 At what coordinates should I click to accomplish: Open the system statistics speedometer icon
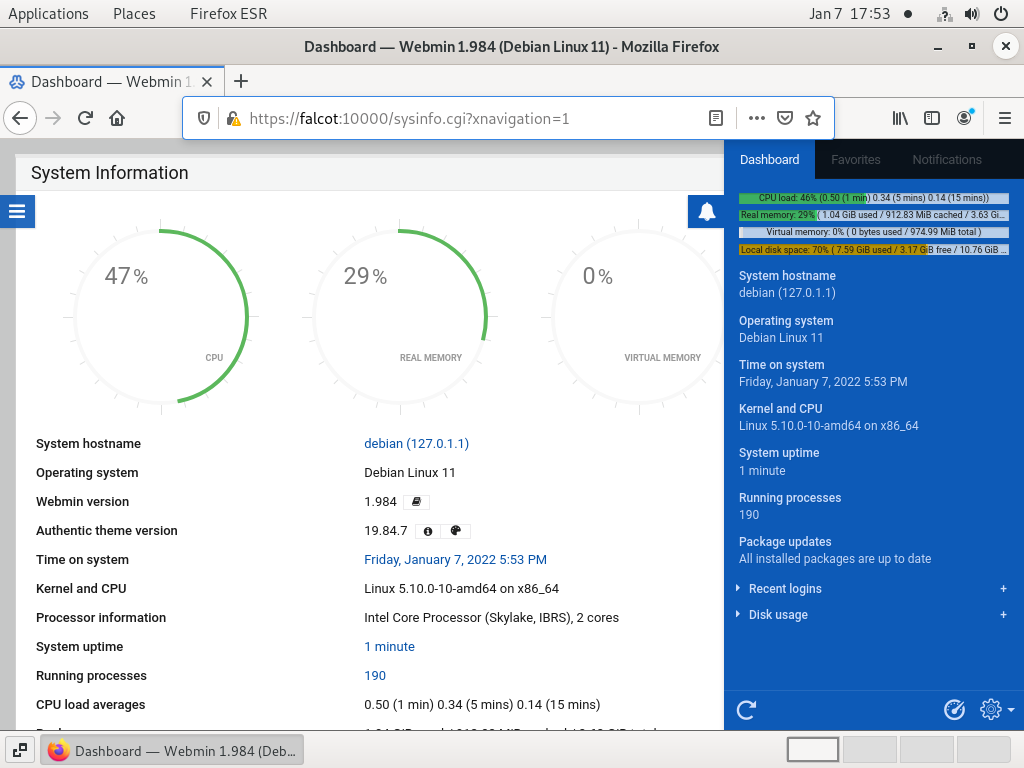pyautogui.click(x=953, y=709)
